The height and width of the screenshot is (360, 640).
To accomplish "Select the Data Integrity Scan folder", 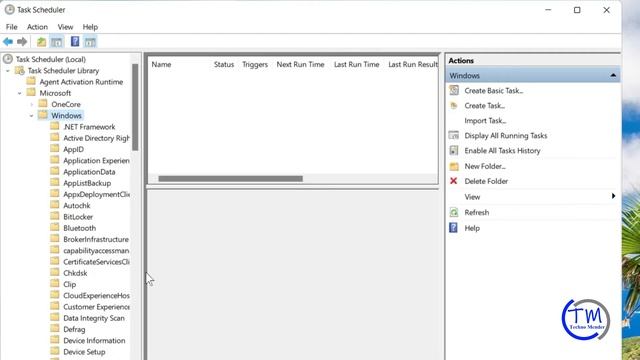I will (94, 318).
